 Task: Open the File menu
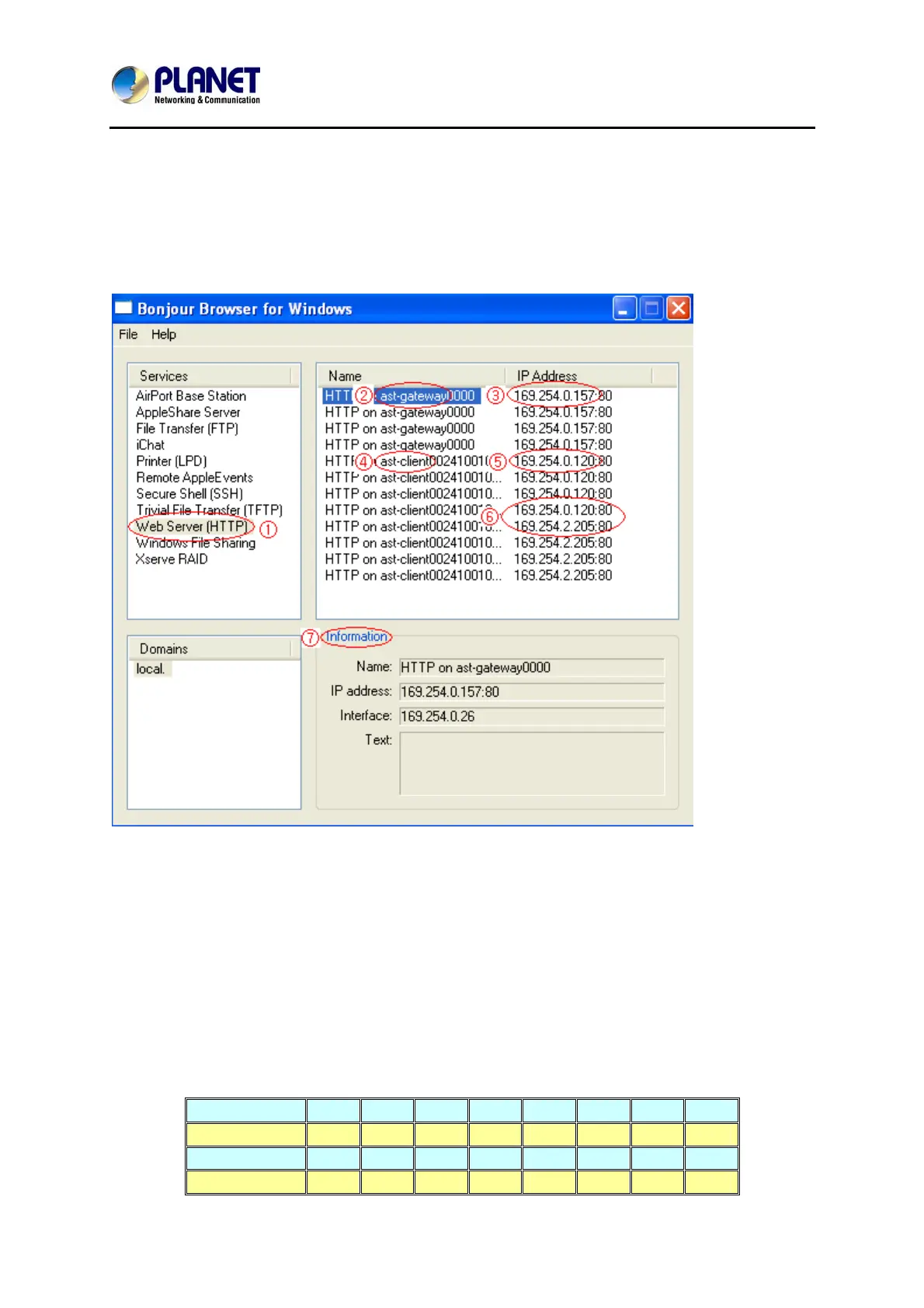[128, 334]
